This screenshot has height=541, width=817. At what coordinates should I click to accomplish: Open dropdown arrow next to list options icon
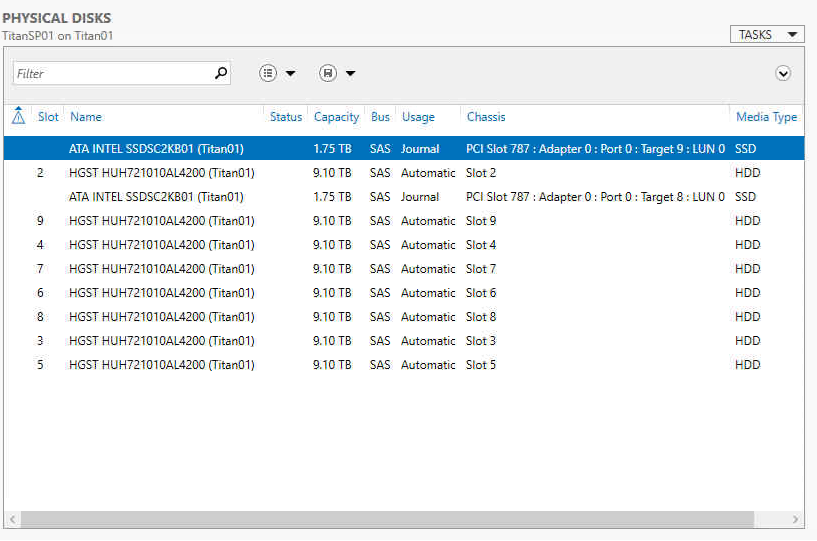pyautogui.click(x=291, y=73)
